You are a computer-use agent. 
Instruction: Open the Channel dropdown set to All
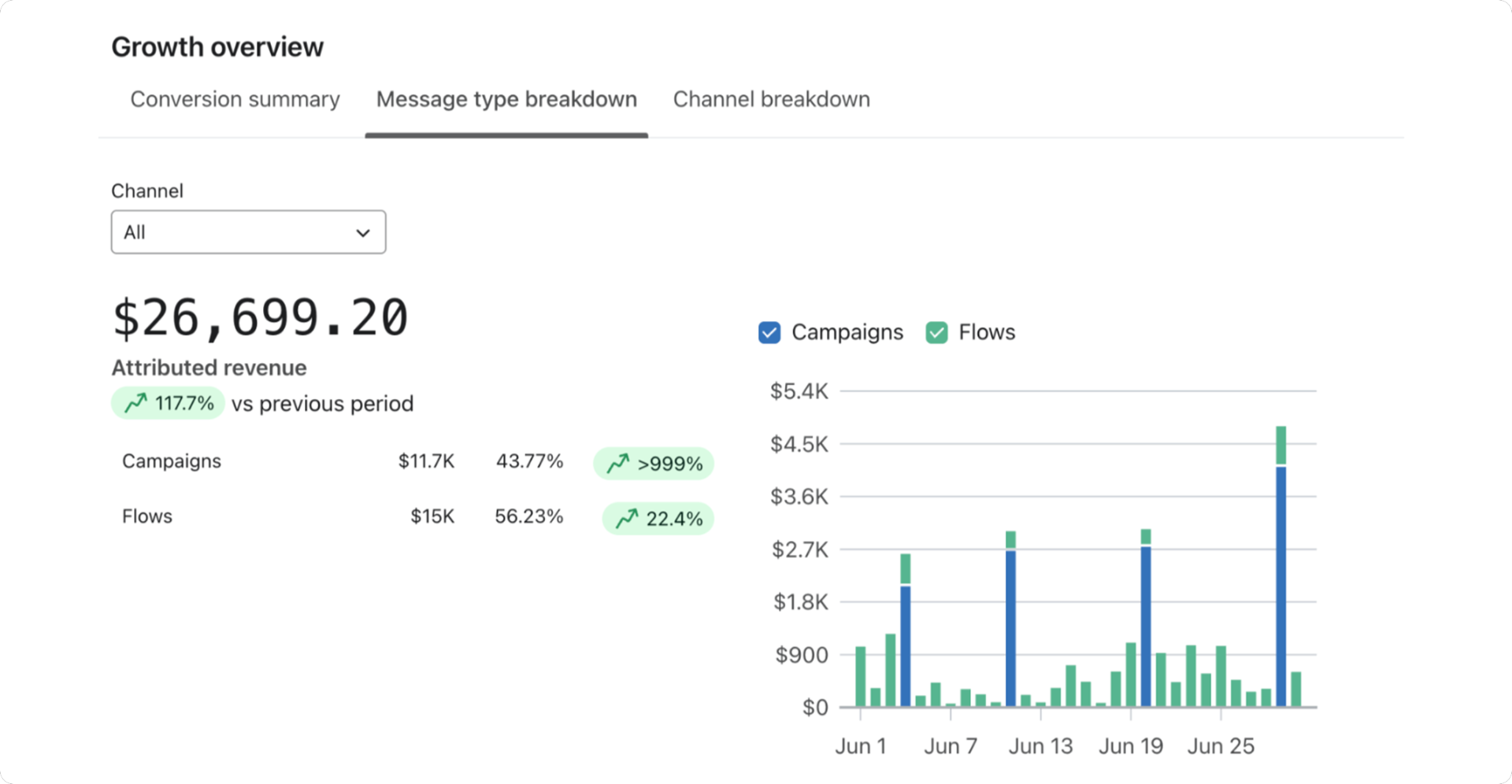pyautogui.click(x=248, y=232)
